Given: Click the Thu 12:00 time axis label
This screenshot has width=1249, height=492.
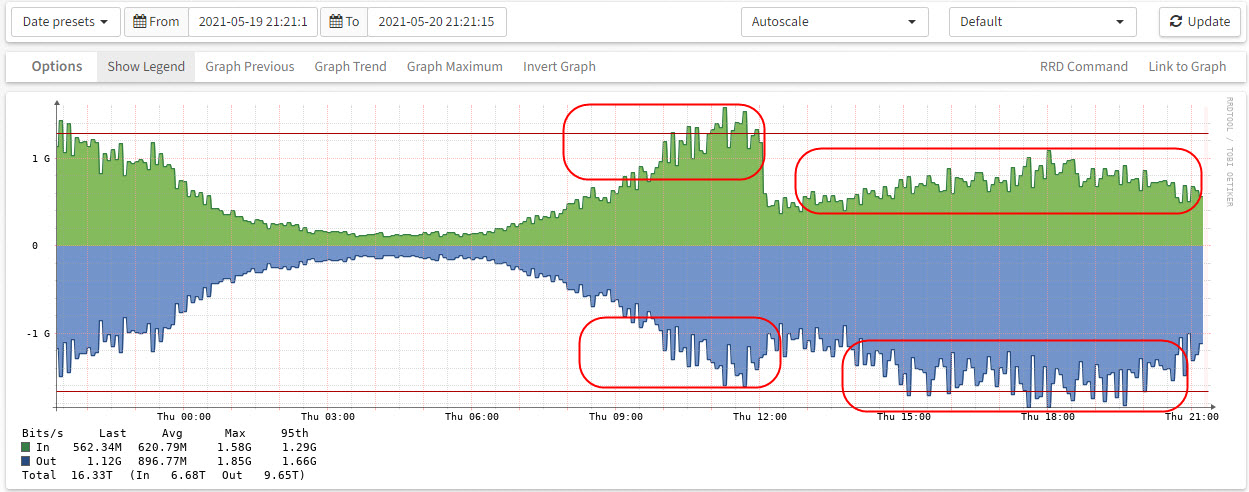Looking at the screenshot, I should 759,417.
